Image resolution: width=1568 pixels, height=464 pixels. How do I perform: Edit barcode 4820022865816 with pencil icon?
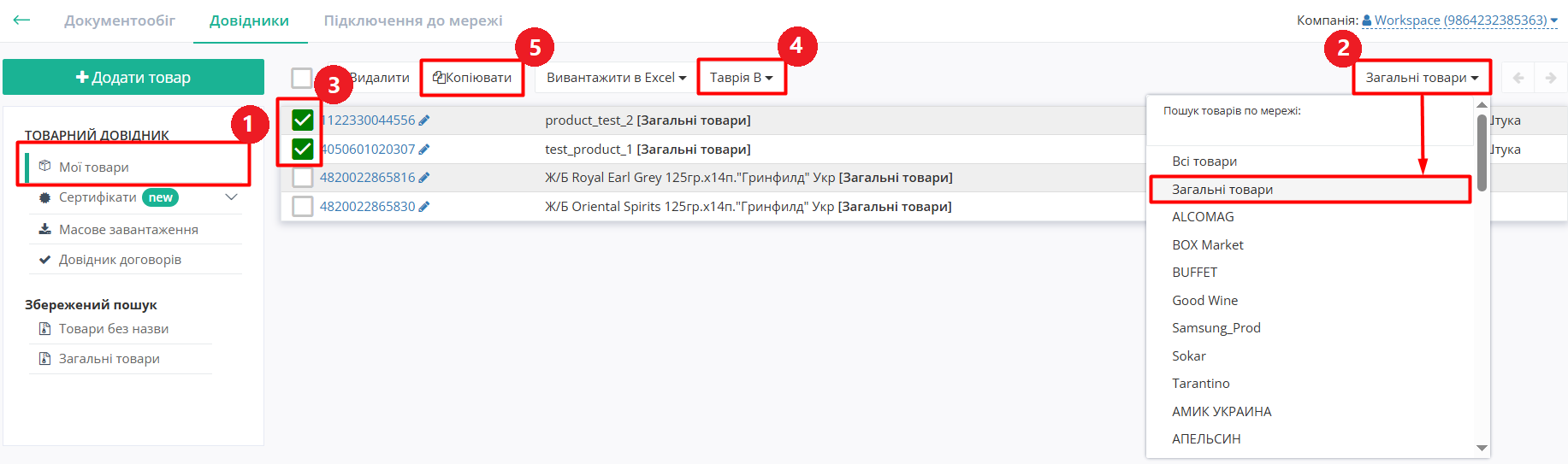424,178
